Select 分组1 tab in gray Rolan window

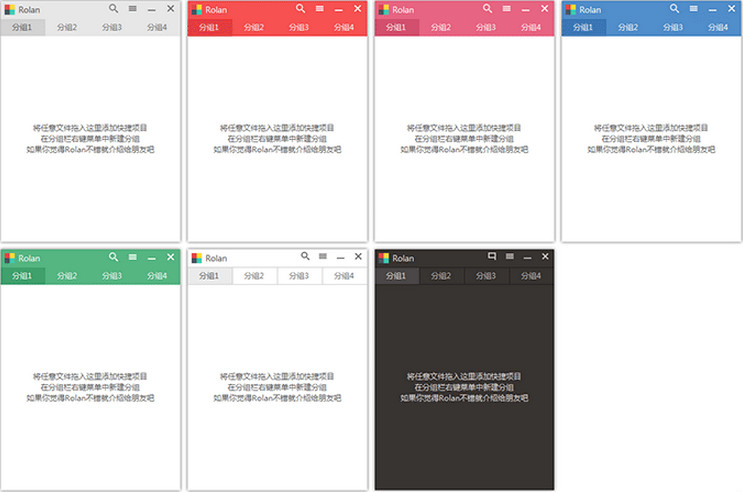(23, 27)
